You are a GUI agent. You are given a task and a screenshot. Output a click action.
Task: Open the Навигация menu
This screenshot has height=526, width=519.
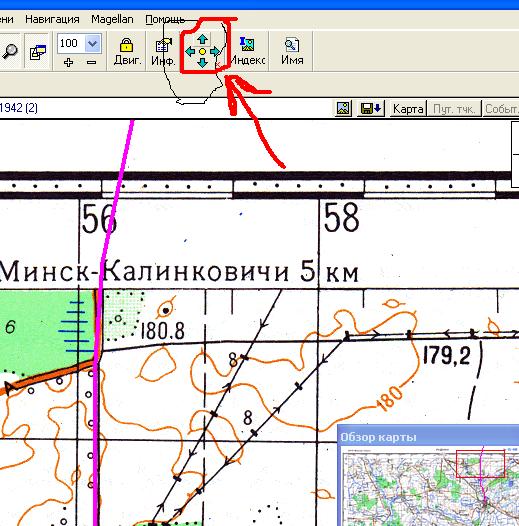coord(52,19)
